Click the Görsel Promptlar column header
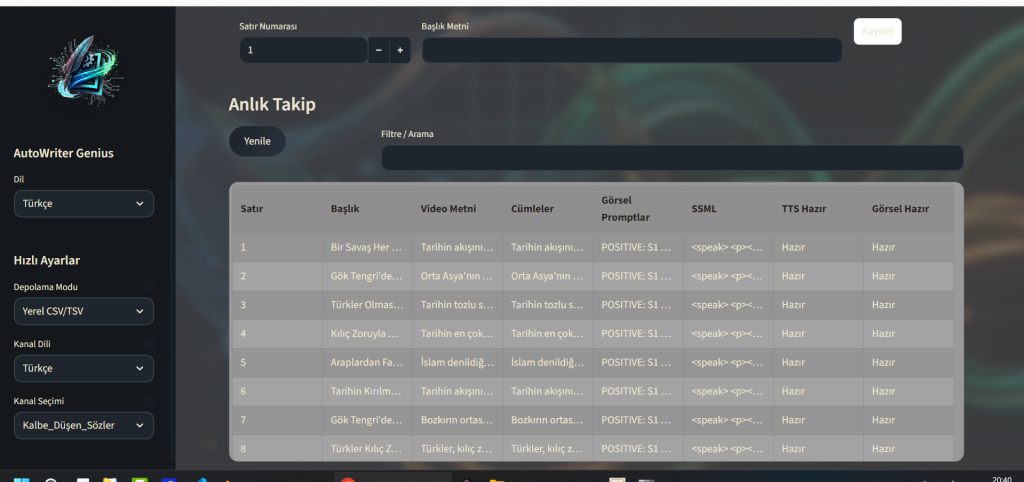The height and width of the screenshot is (482, 1024). point(625,208)
